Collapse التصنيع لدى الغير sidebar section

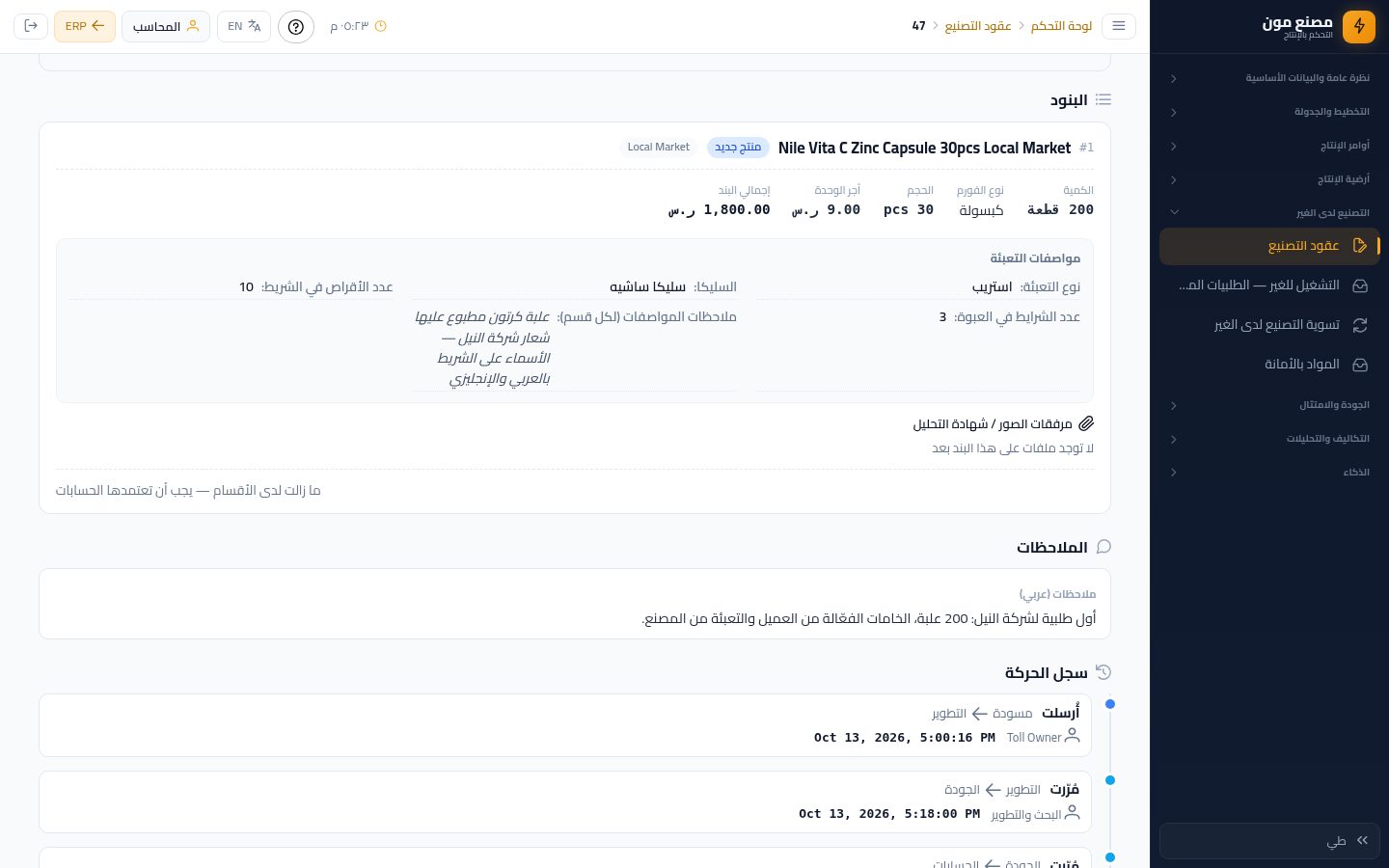[1268, 212]
